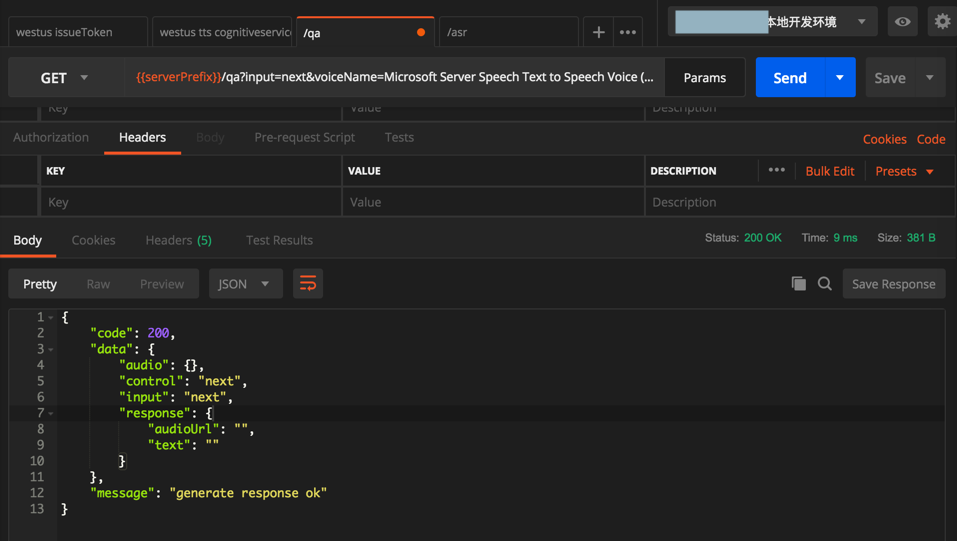Image resolution: width=957 pixels, height=541 pixels.
Task: Click the "text": "" JSON line
Action: coord(183,445)
